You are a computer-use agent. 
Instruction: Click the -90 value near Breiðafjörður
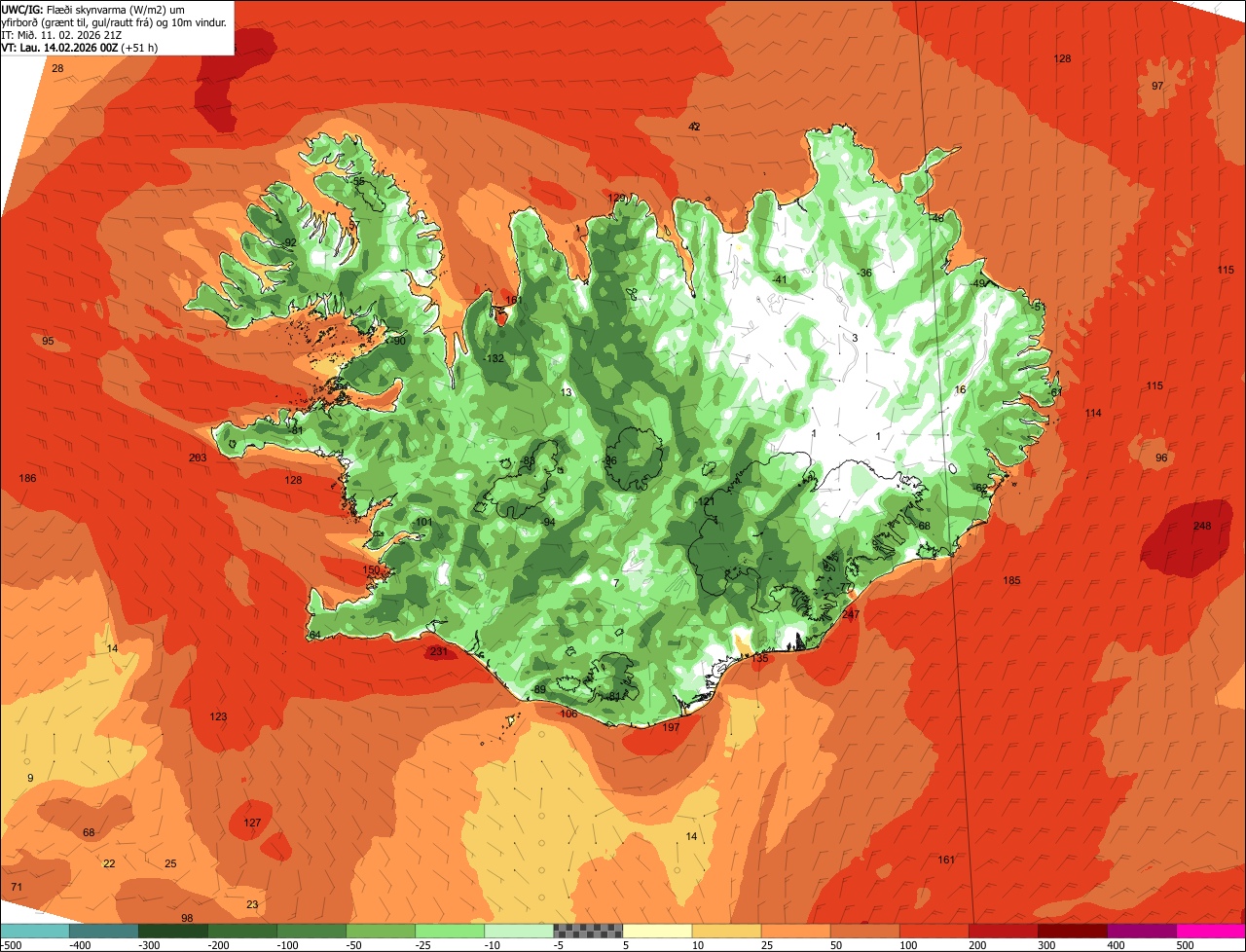tap(397, 341)
